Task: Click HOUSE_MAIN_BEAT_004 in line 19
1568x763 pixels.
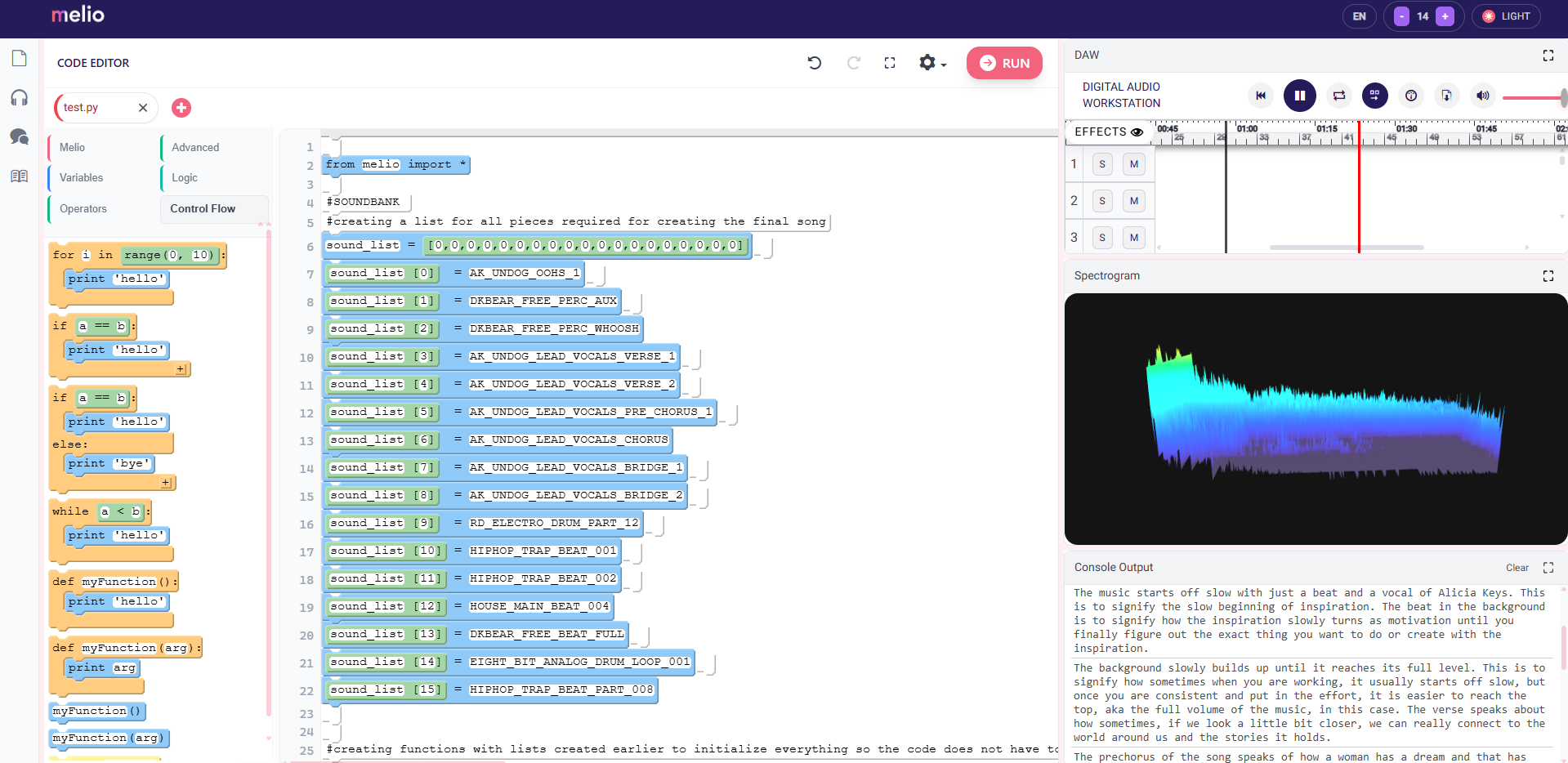Action: (x=539, y=607)
